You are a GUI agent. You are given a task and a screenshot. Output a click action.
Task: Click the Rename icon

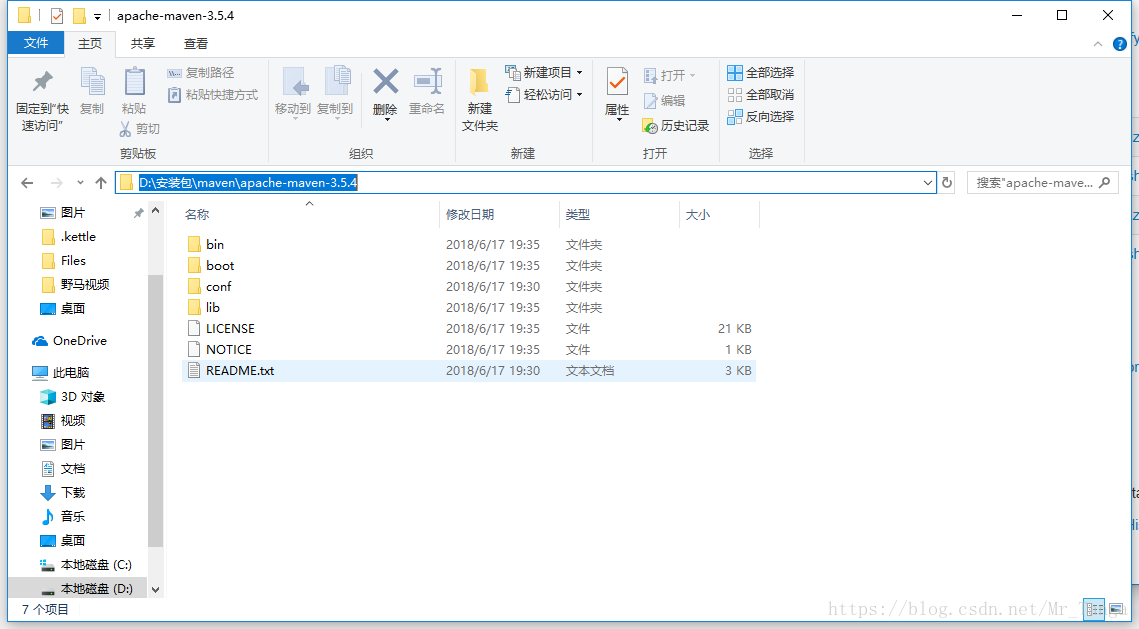coord(427,82)
